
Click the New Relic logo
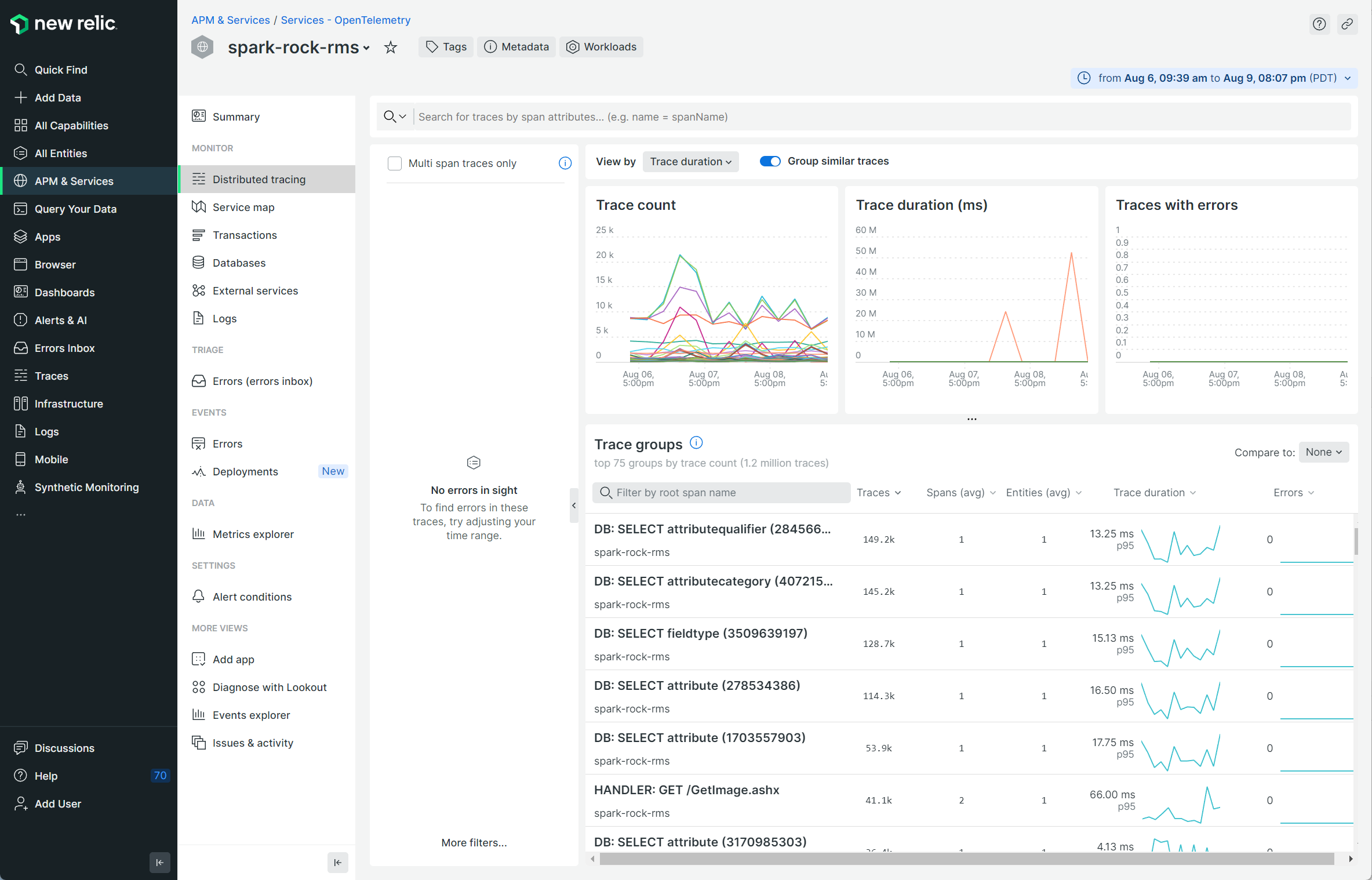(64, 24)
